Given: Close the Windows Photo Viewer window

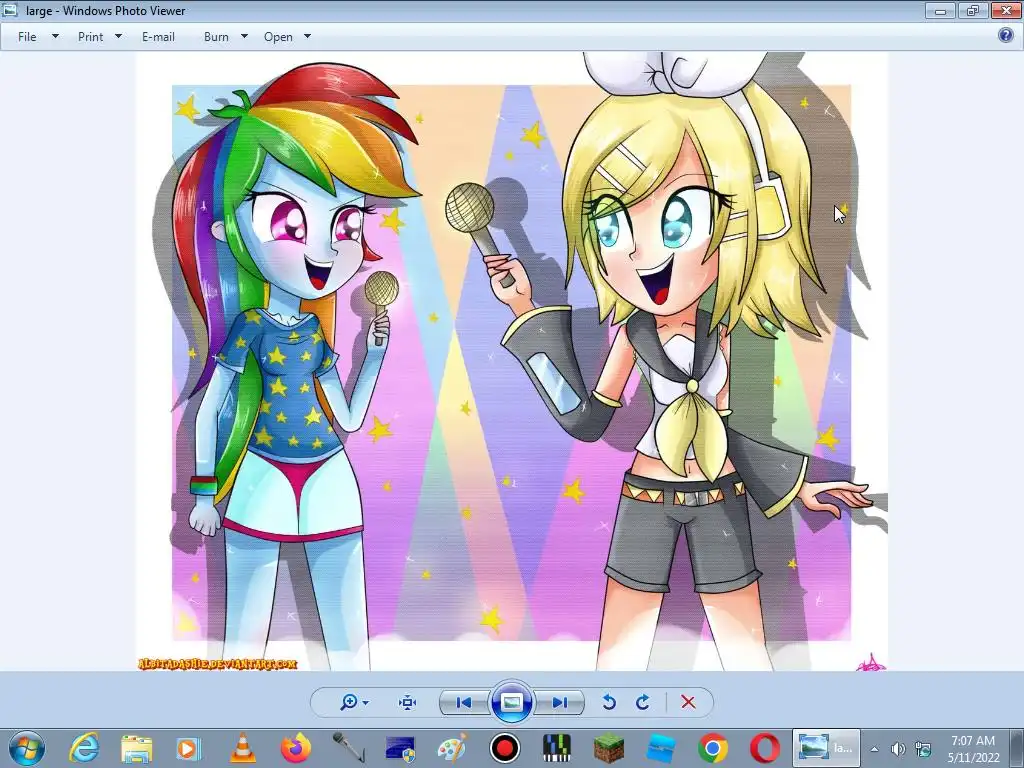Looking at the screenshot, I should click(1006, 10).
